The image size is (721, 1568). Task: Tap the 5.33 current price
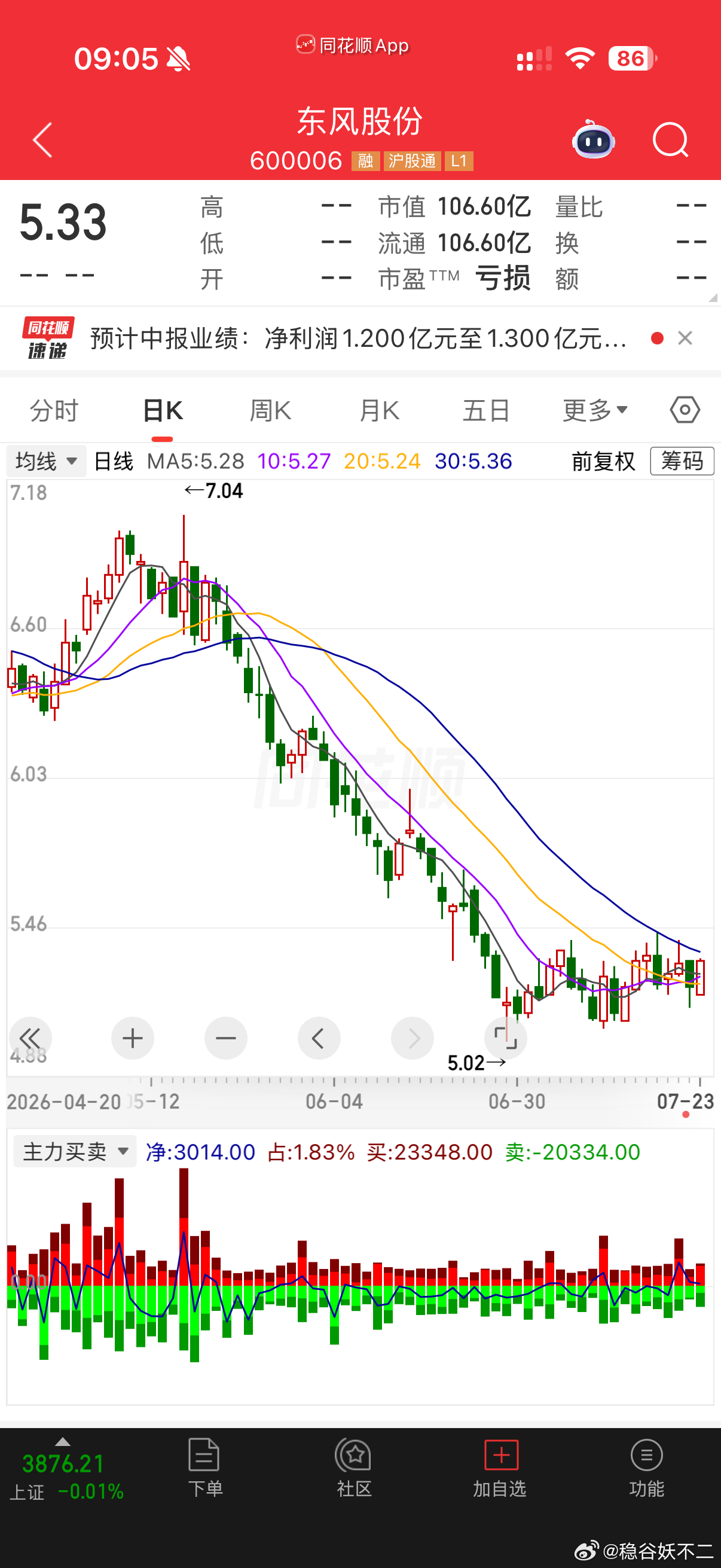click(63, 222)
